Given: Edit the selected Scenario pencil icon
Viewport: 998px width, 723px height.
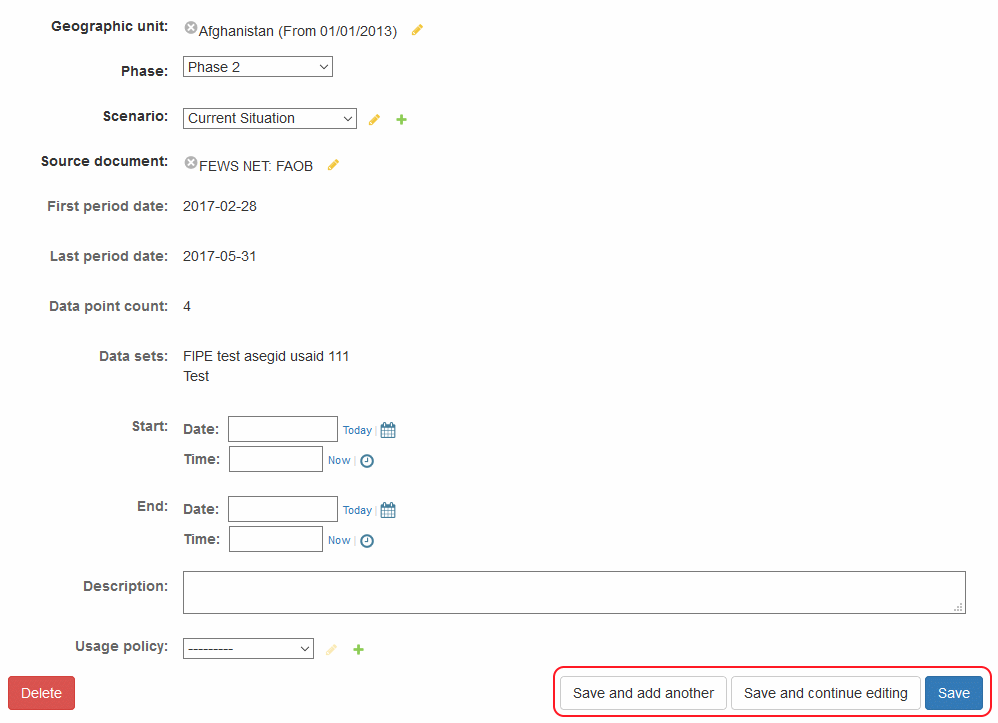Looking at the screenshot, I should coord(374,119).
